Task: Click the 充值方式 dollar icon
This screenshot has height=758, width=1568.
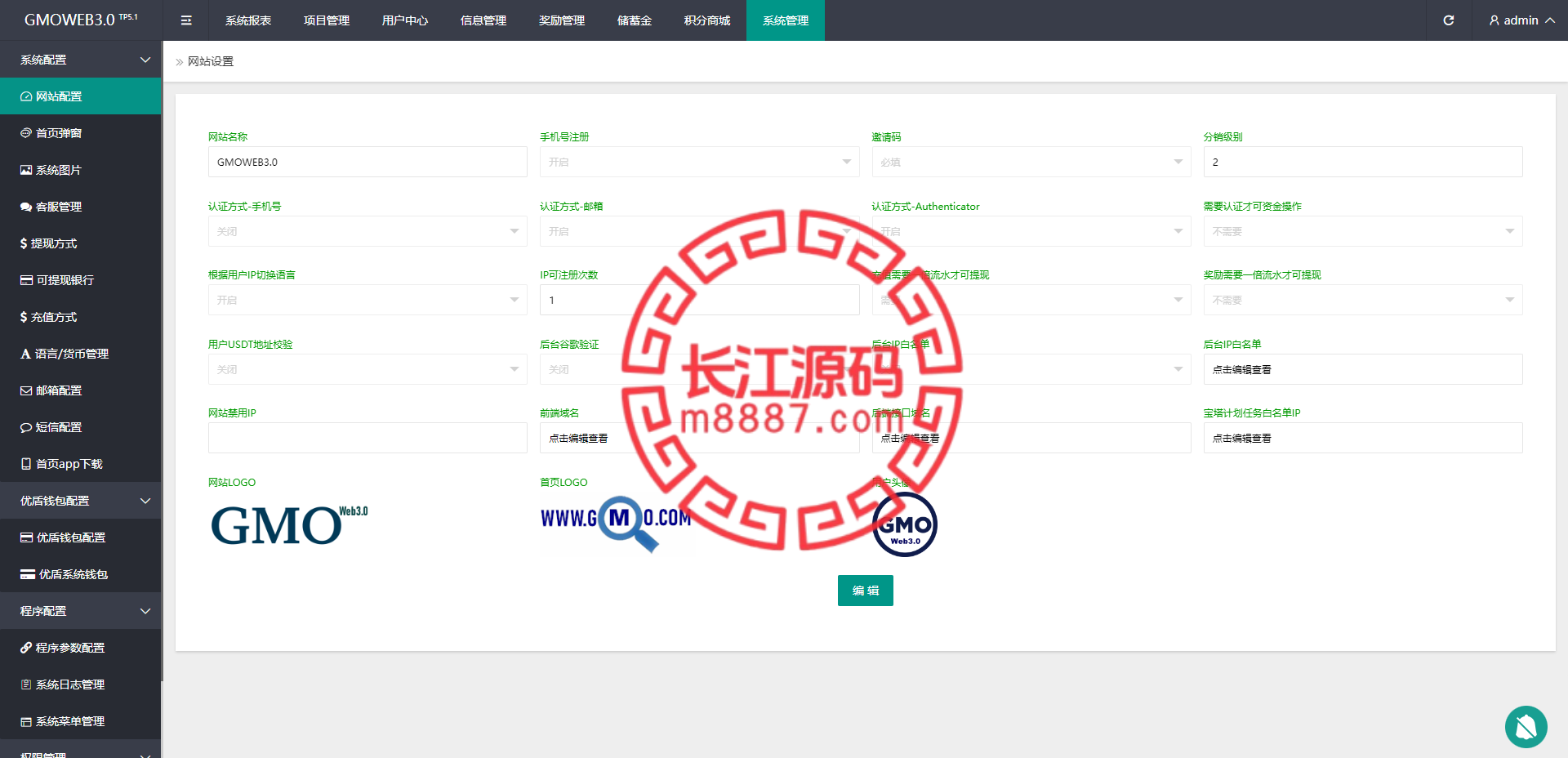Action: [24, 317]
